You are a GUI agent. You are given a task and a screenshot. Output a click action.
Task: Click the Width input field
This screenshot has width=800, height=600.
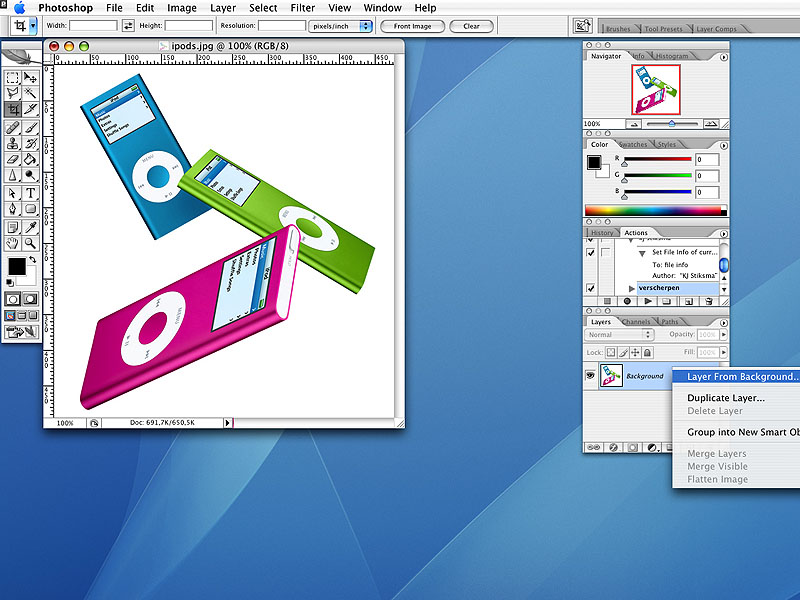[x=93, y=26]
